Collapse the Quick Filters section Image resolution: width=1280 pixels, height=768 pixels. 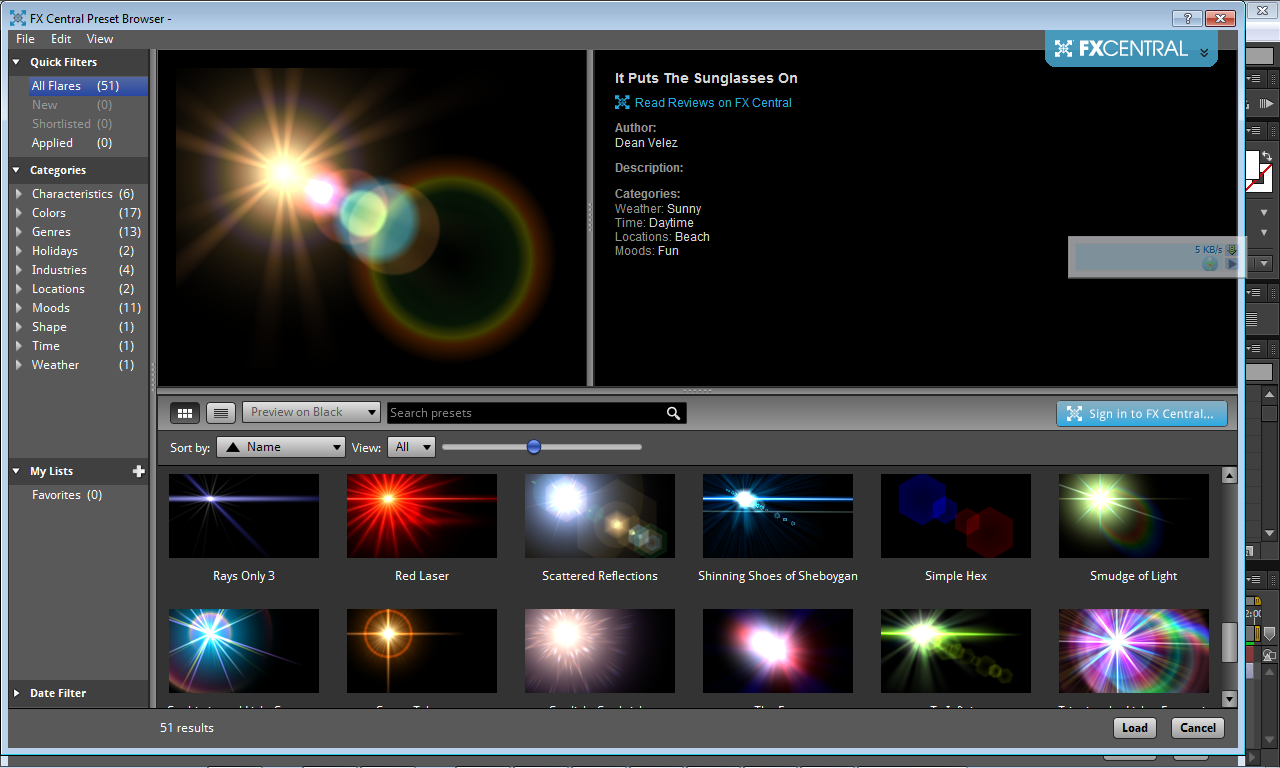(x=16, y=62)
